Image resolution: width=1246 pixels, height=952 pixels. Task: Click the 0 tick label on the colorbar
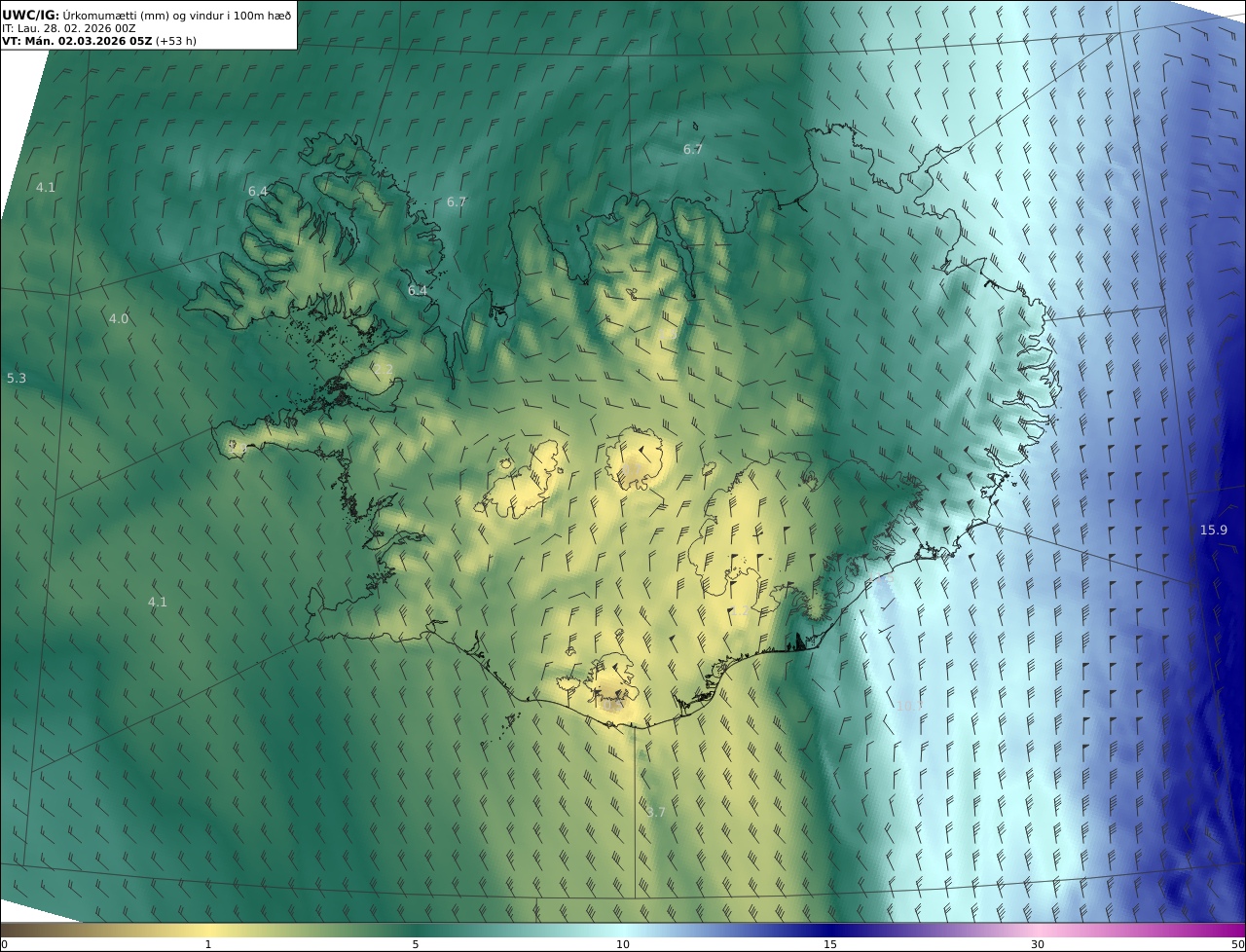pos(4,944)
